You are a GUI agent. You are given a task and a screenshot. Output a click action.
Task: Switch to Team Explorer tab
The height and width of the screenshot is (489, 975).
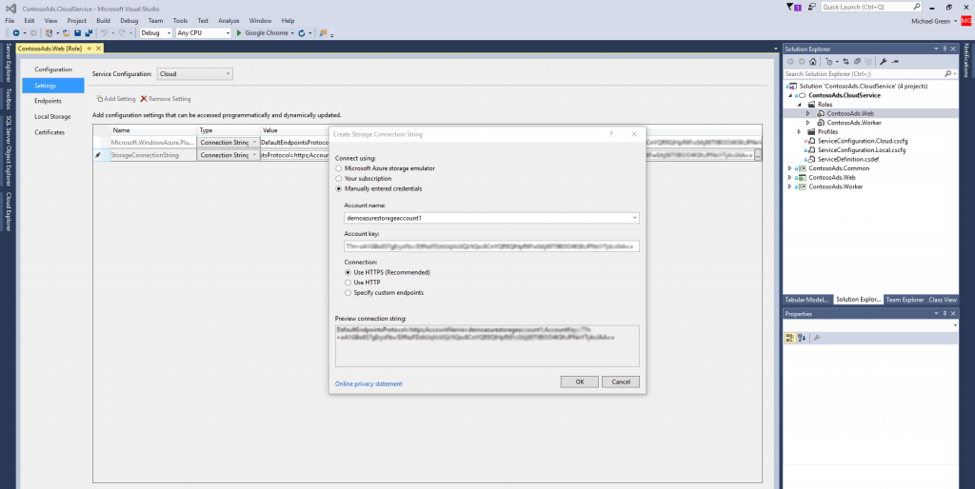pyautogui.click(x=904, y=300)
